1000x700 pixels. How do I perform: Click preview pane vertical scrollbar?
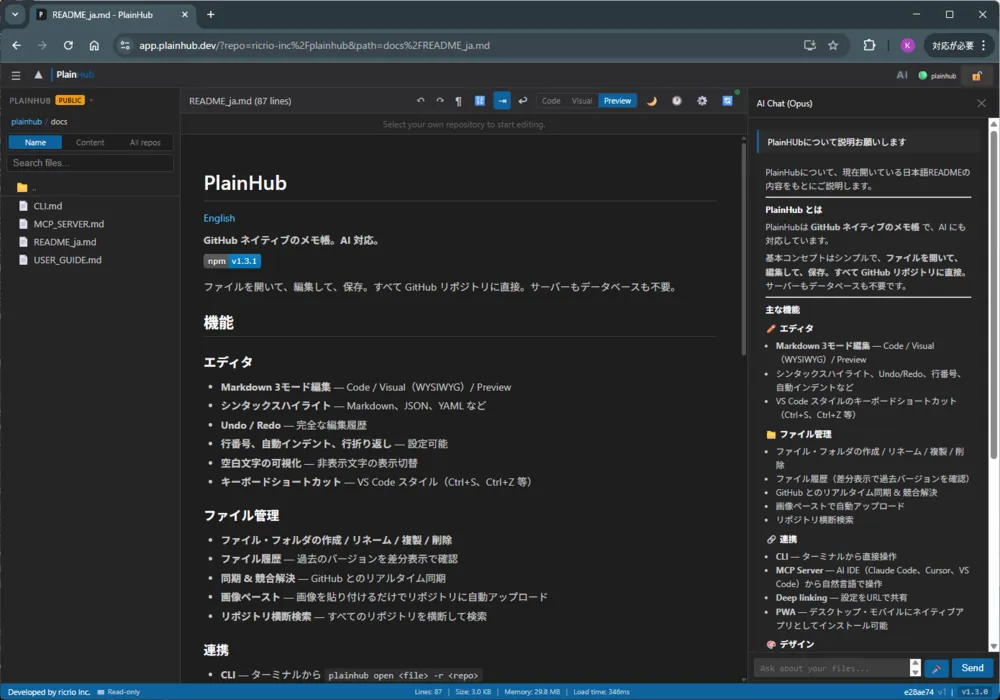[743, 249]
